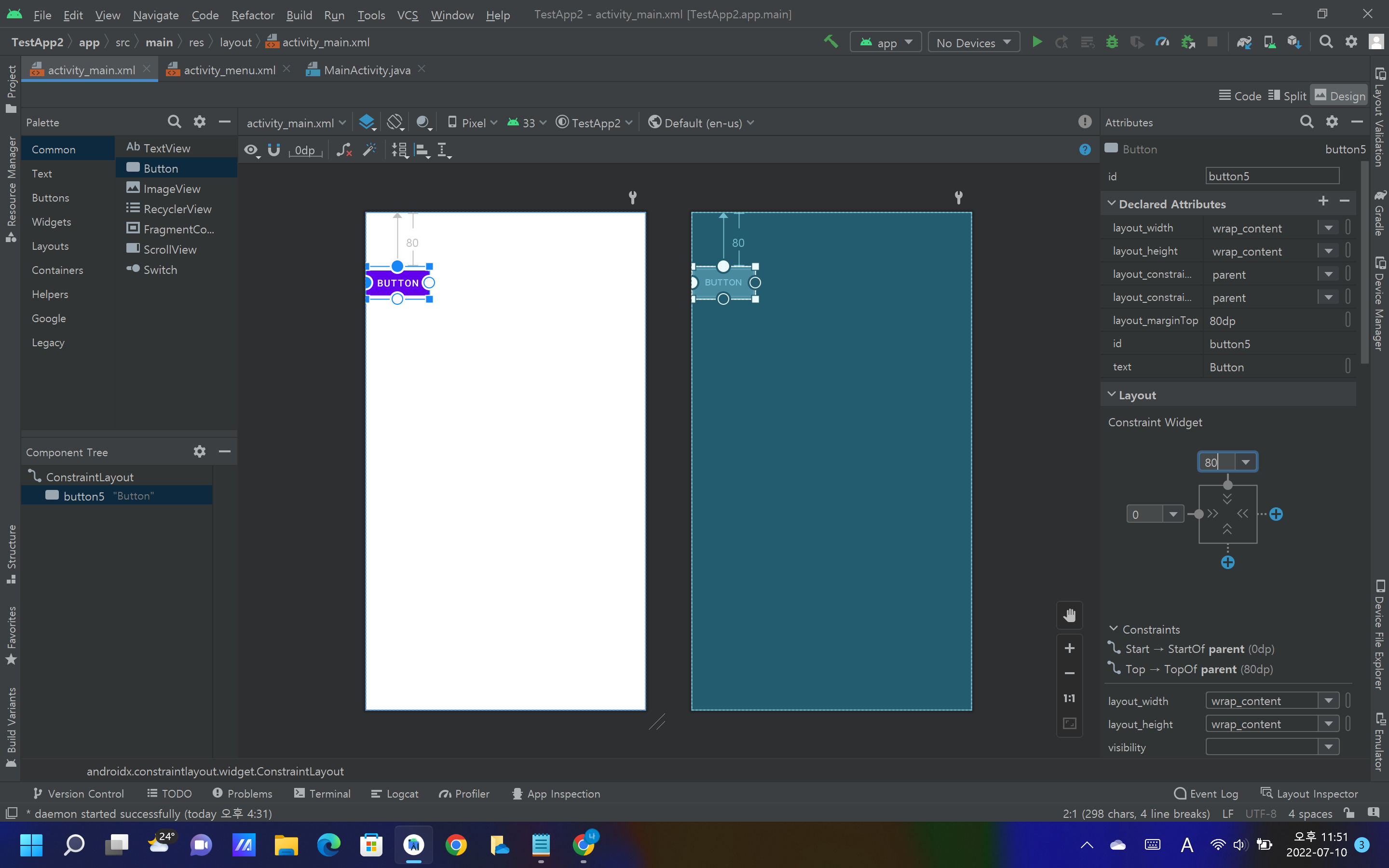Screen dimensions: 1389x868
Task: Select the Pan hand tool
Action: coord(1069,615)
